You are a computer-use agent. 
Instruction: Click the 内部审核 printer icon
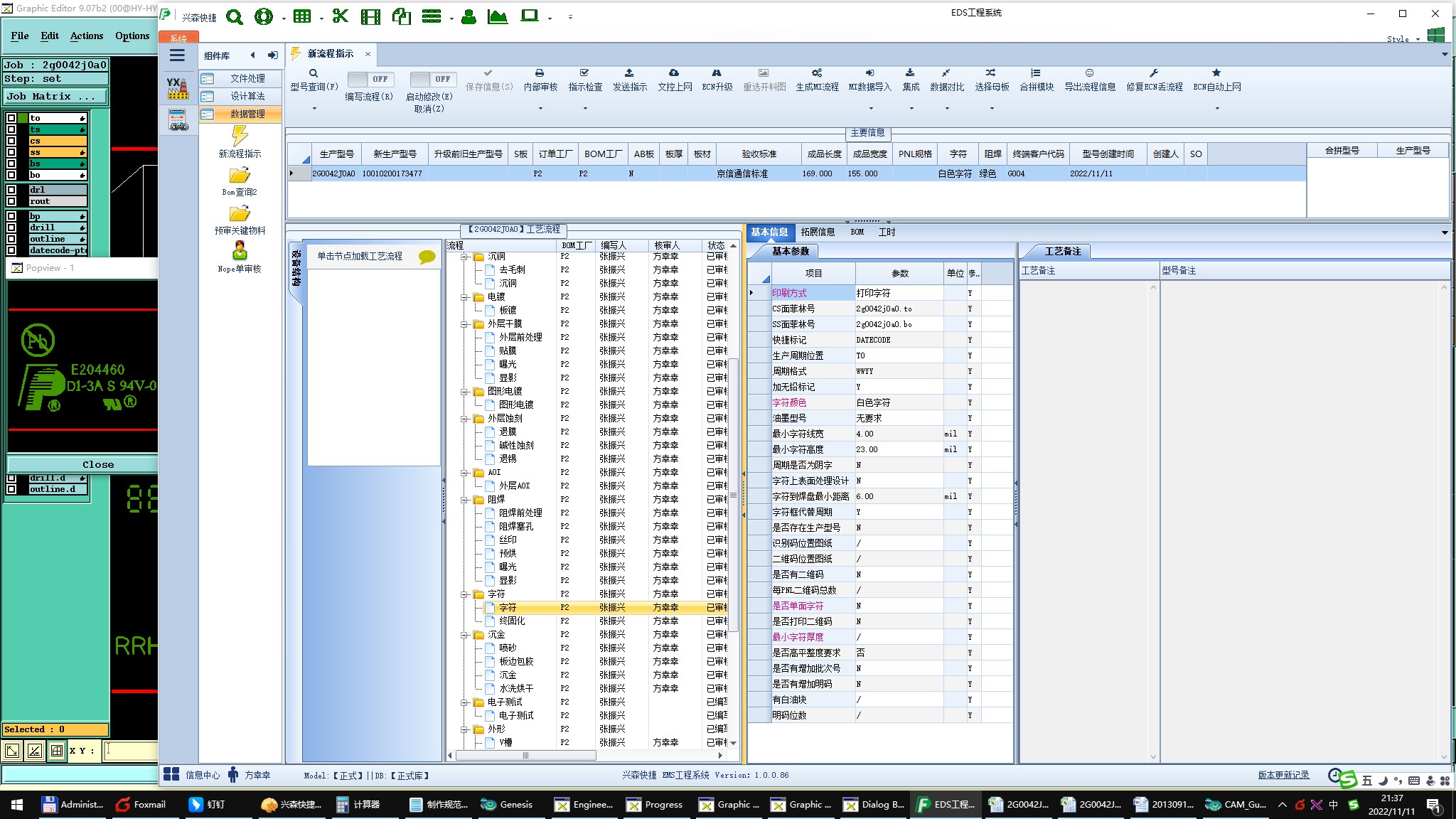point(540,73)
